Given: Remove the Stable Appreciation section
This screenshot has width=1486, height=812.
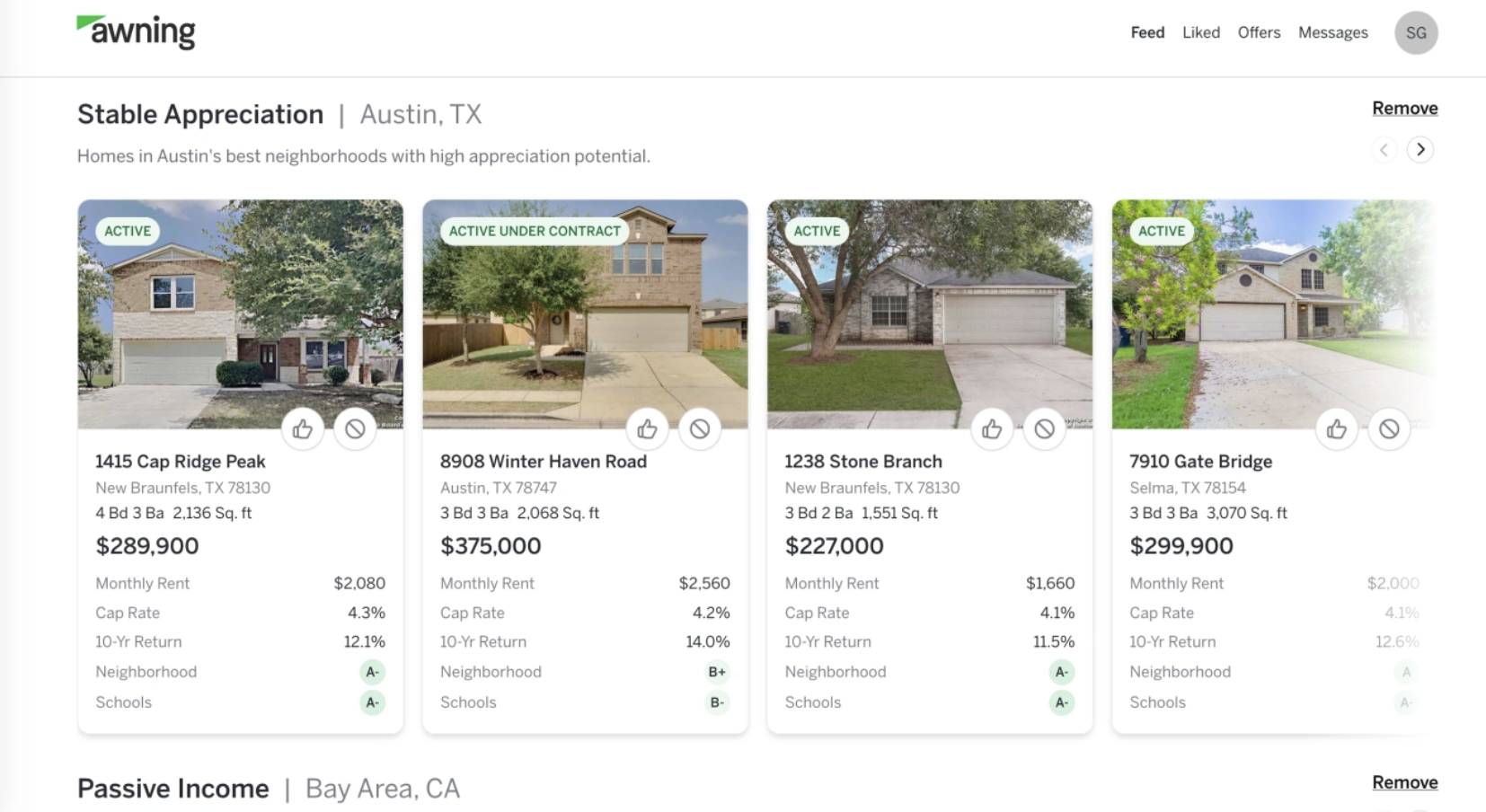Looking at the screenshot, I should 1404,109.
